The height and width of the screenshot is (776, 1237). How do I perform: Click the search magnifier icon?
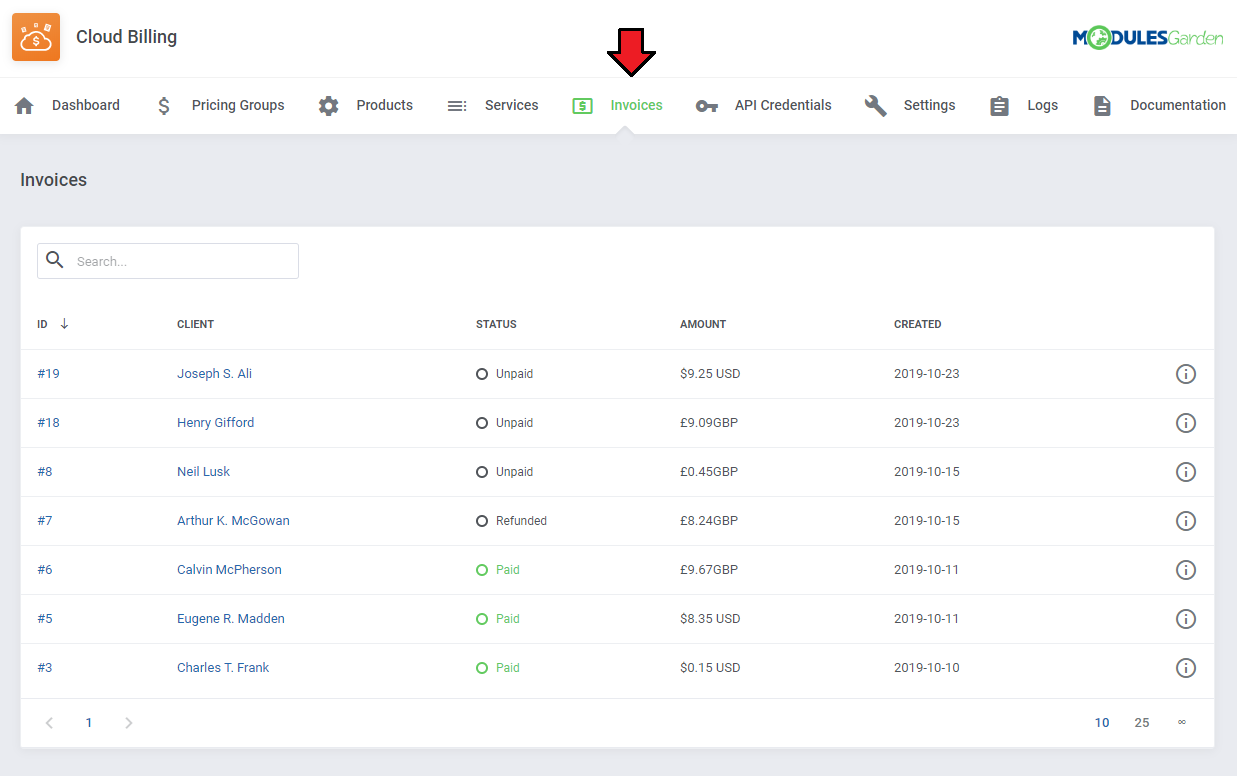[x=55, y=260]
